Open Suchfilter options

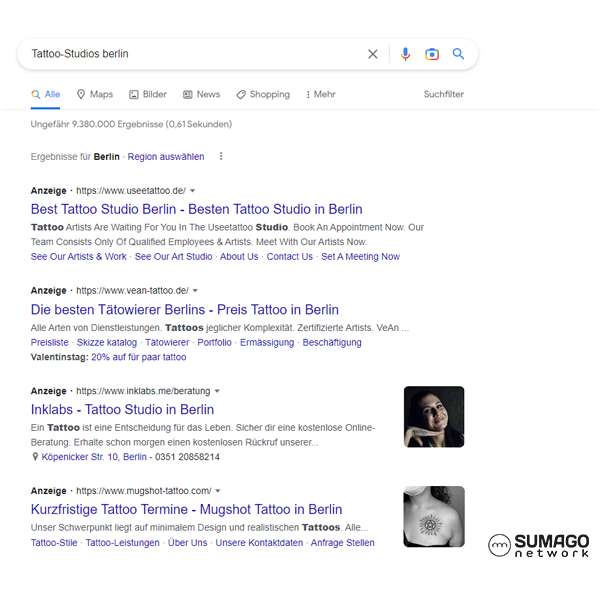pyautogui.click(x=443, y=94)
